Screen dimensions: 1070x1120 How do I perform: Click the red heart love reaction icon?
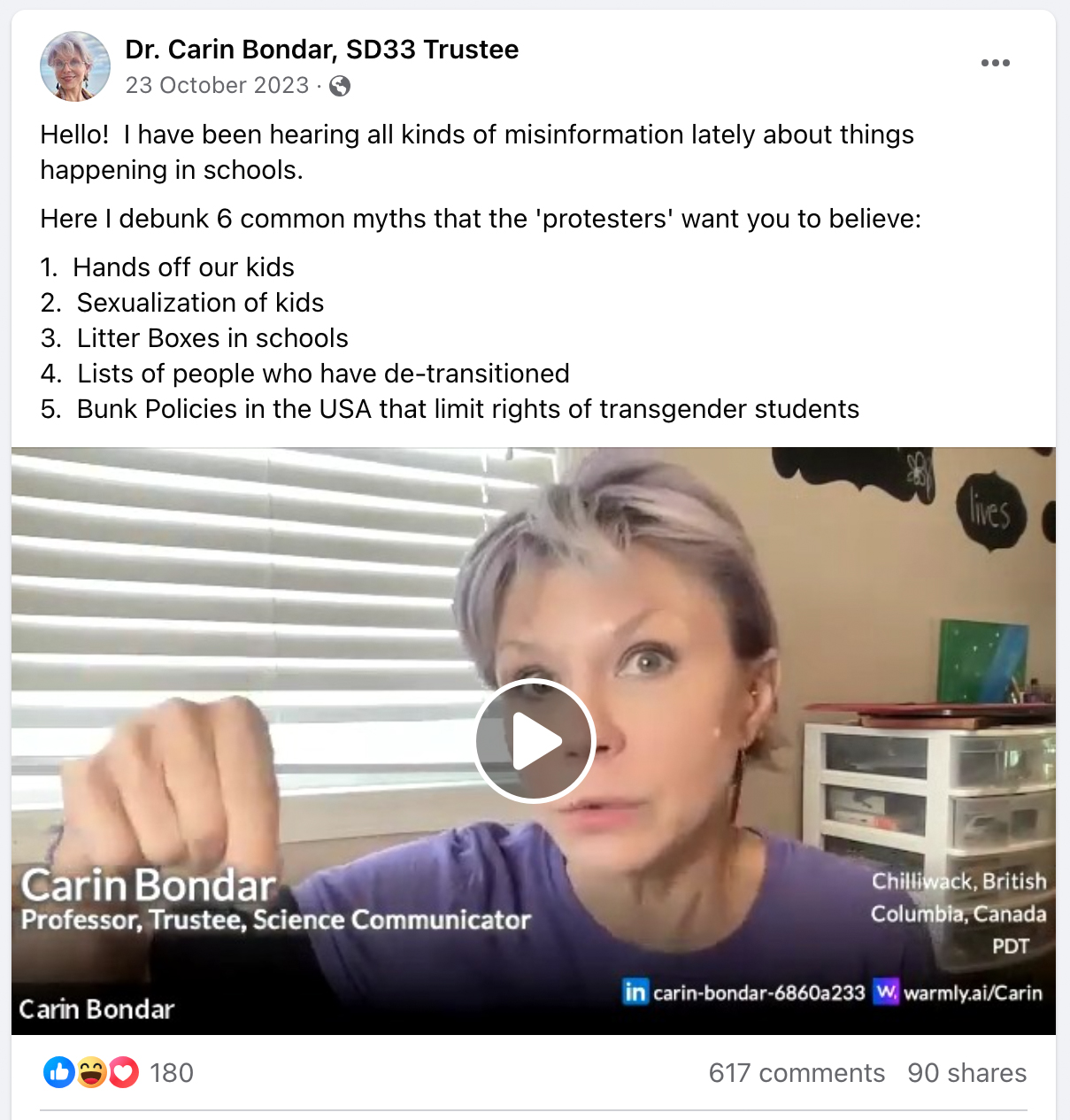coord(123,1072)
